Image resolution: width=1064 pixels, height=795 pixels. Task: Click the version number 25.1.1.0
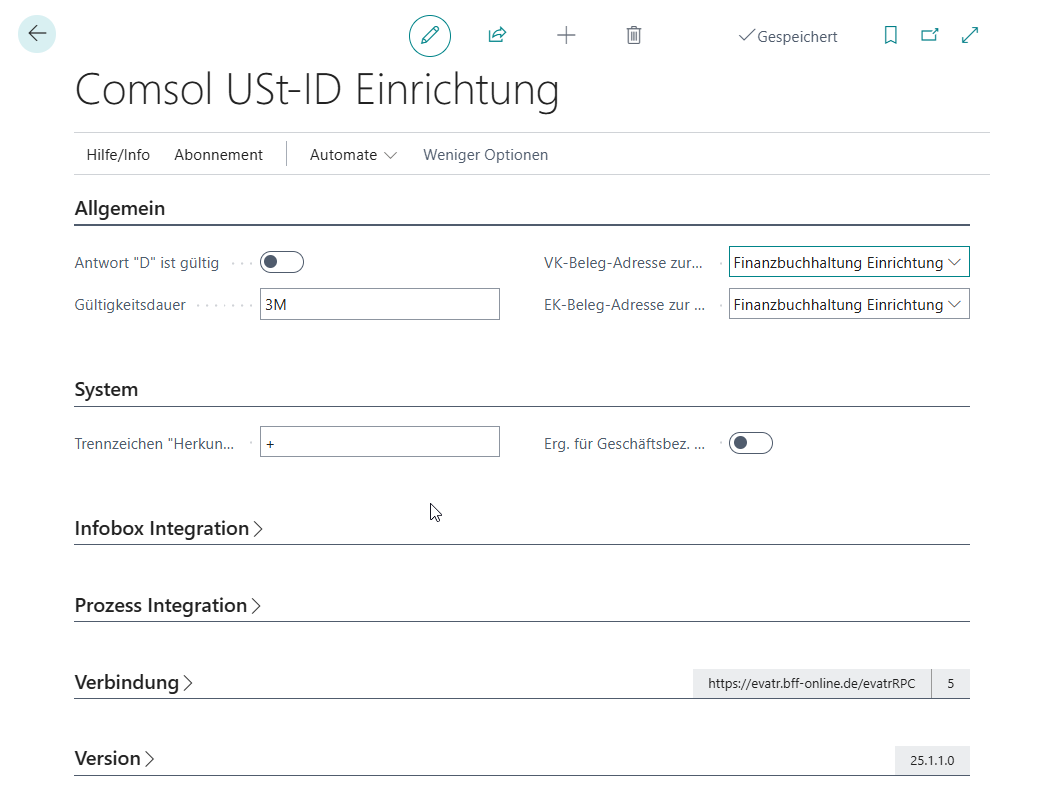click(932, 760)
